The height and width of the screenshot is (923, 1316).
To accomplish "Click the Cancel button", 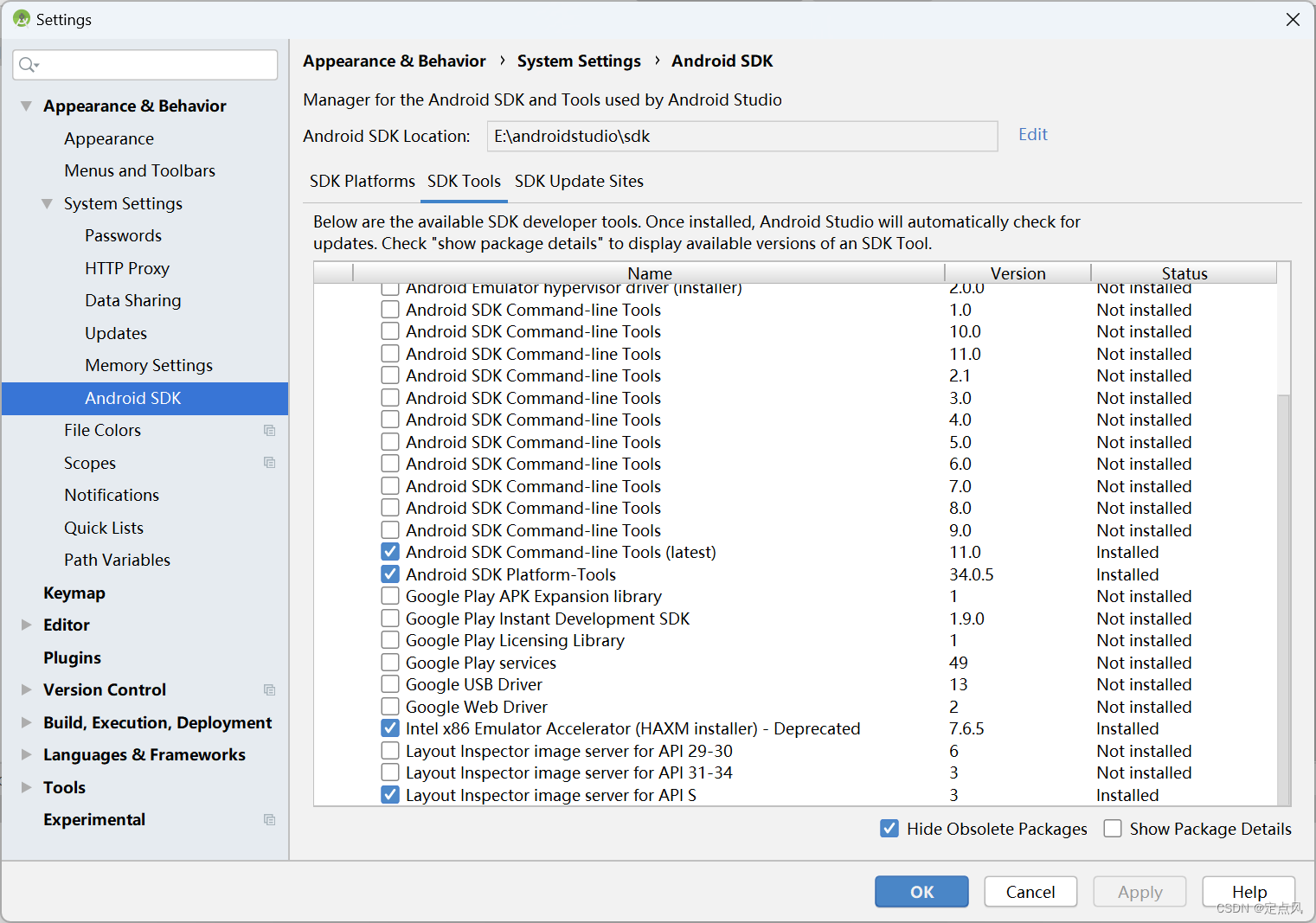I will coord(1030,892).
